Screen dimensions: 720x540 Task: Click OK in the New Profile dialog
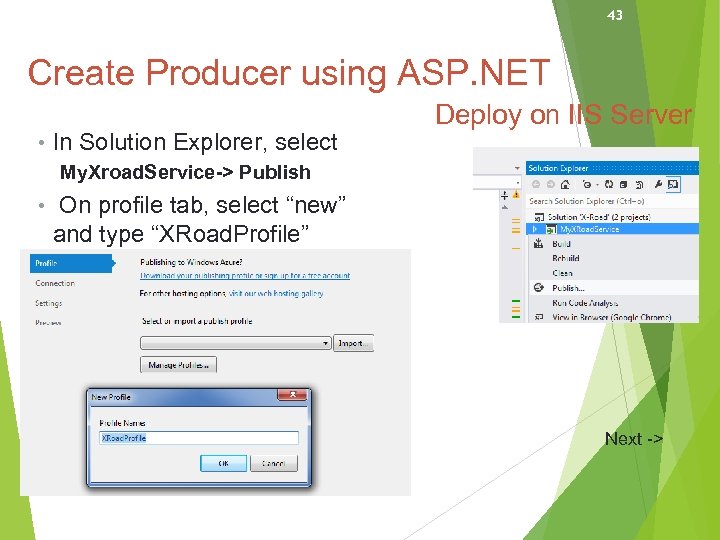click(x=223, y=463)
